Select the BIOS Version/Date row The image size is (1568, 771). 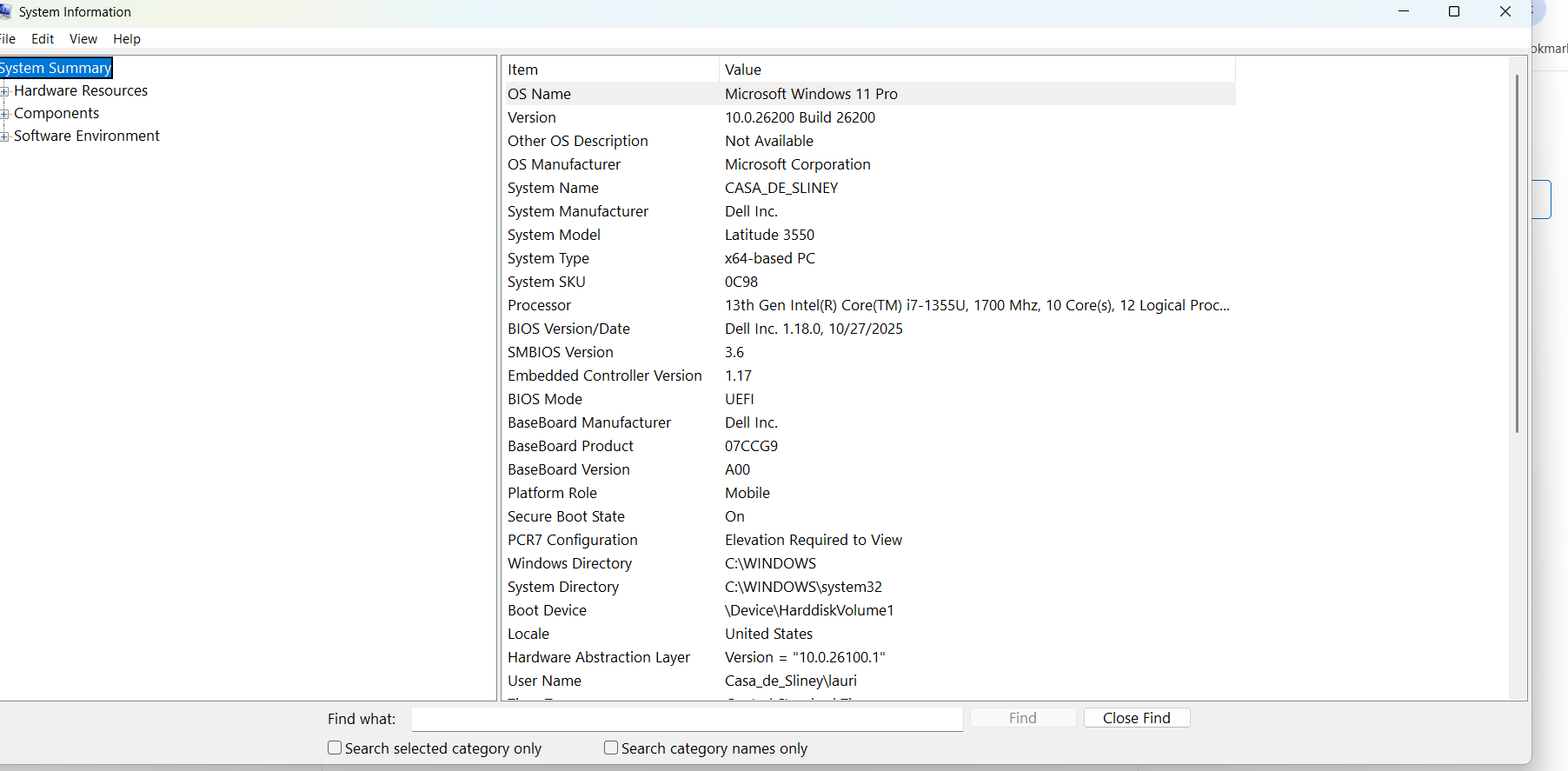click(869, 329)
